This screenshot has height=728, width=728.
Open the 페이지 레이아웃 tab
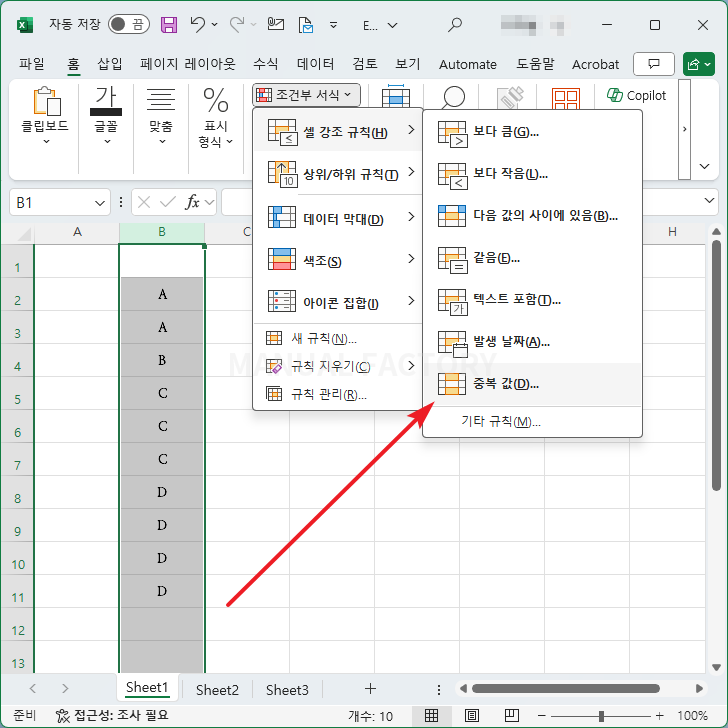point(188,64)
